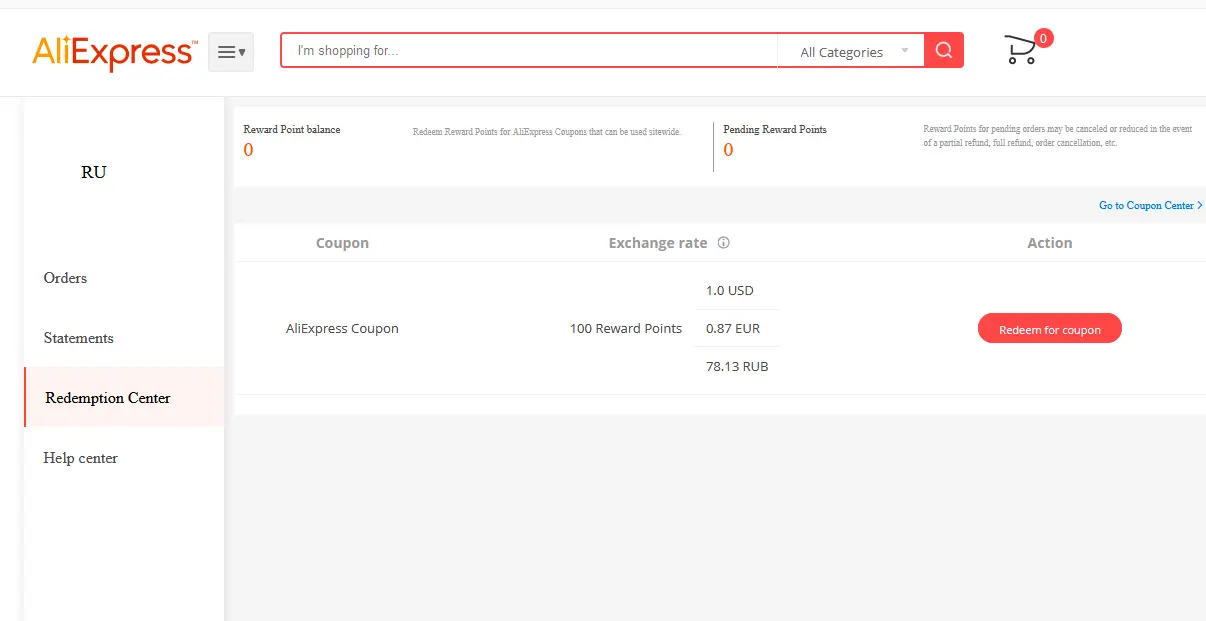Open the hamburger categories menu

tap(231, 52)
